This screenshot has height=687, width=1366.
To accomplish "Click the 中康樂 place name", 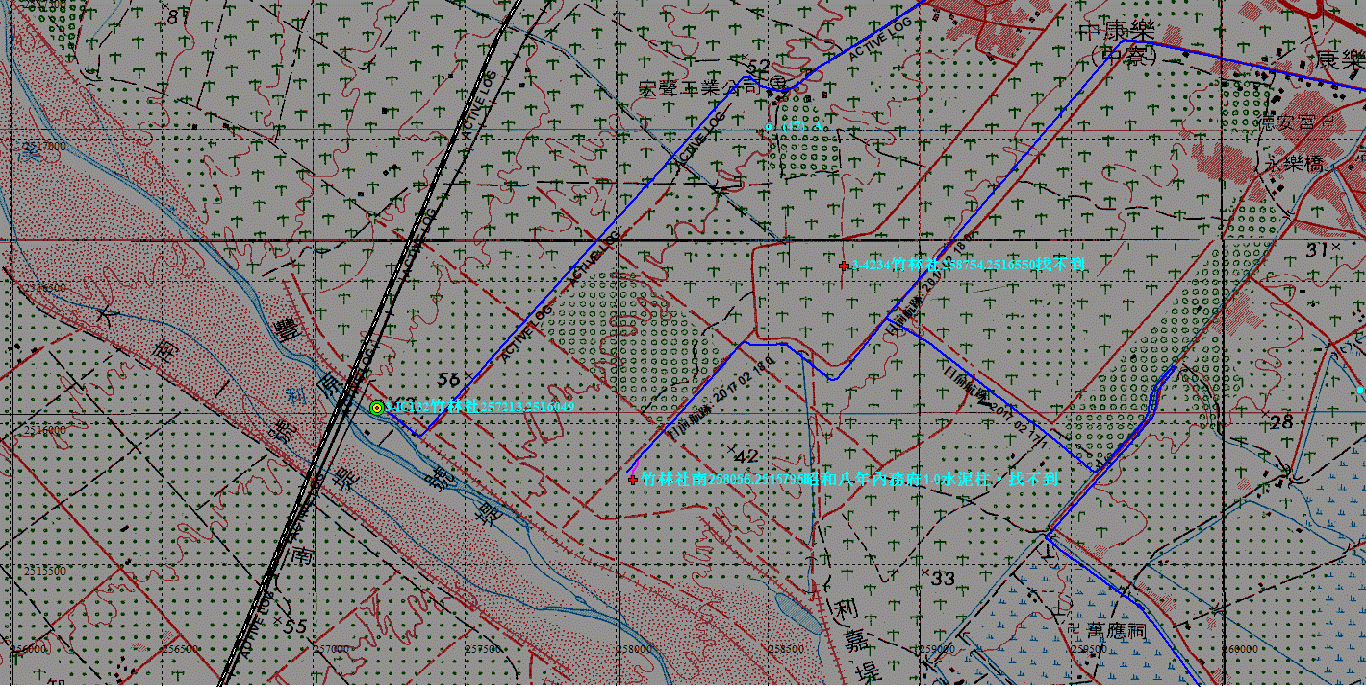I will point(1115,33).
